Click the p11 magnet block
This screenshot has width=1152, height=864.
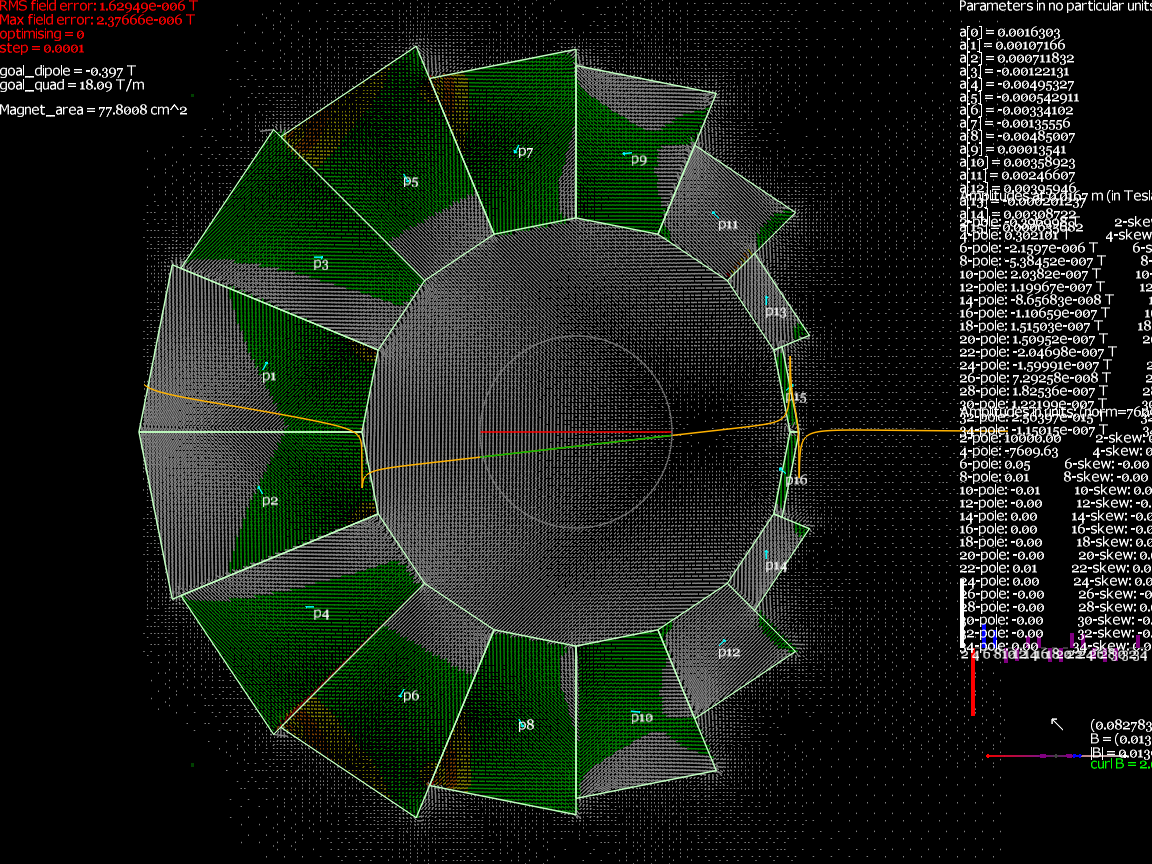point(727,224)
